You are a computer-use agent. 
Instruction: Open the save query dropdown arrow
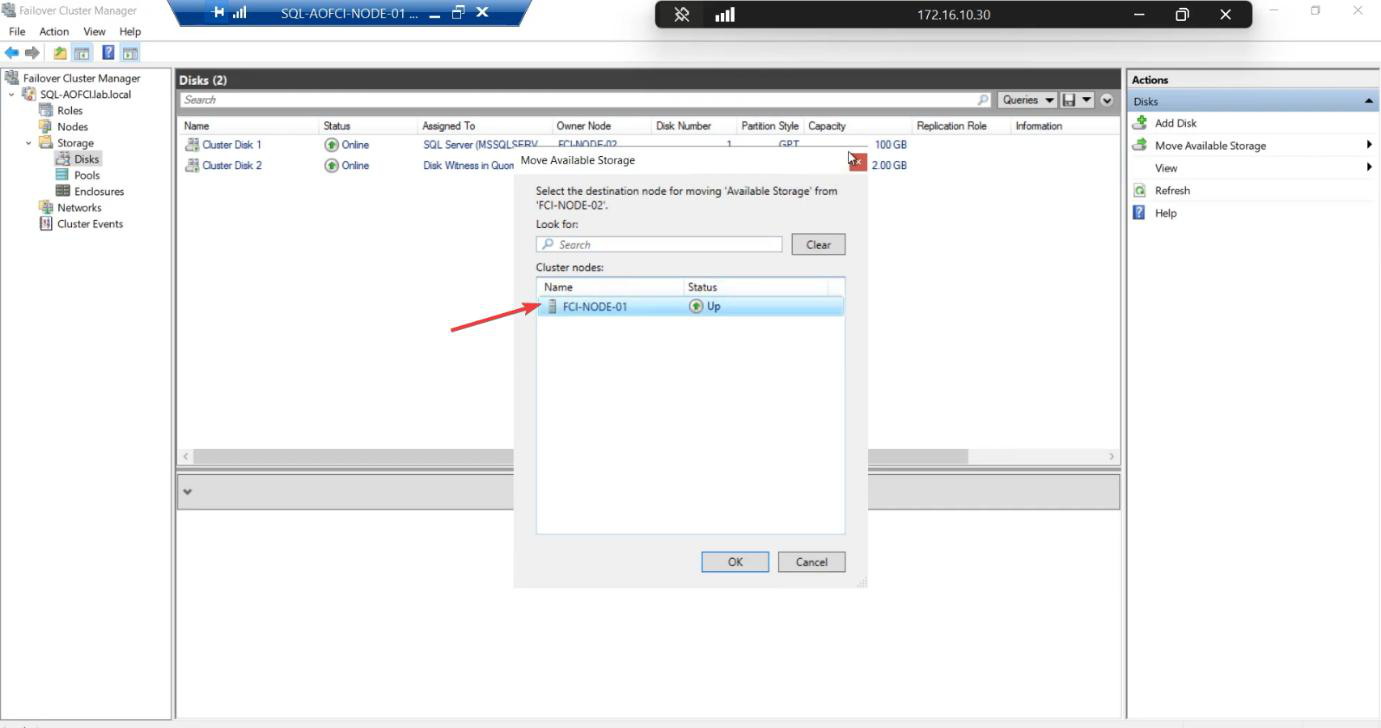tap(1087, 100)
